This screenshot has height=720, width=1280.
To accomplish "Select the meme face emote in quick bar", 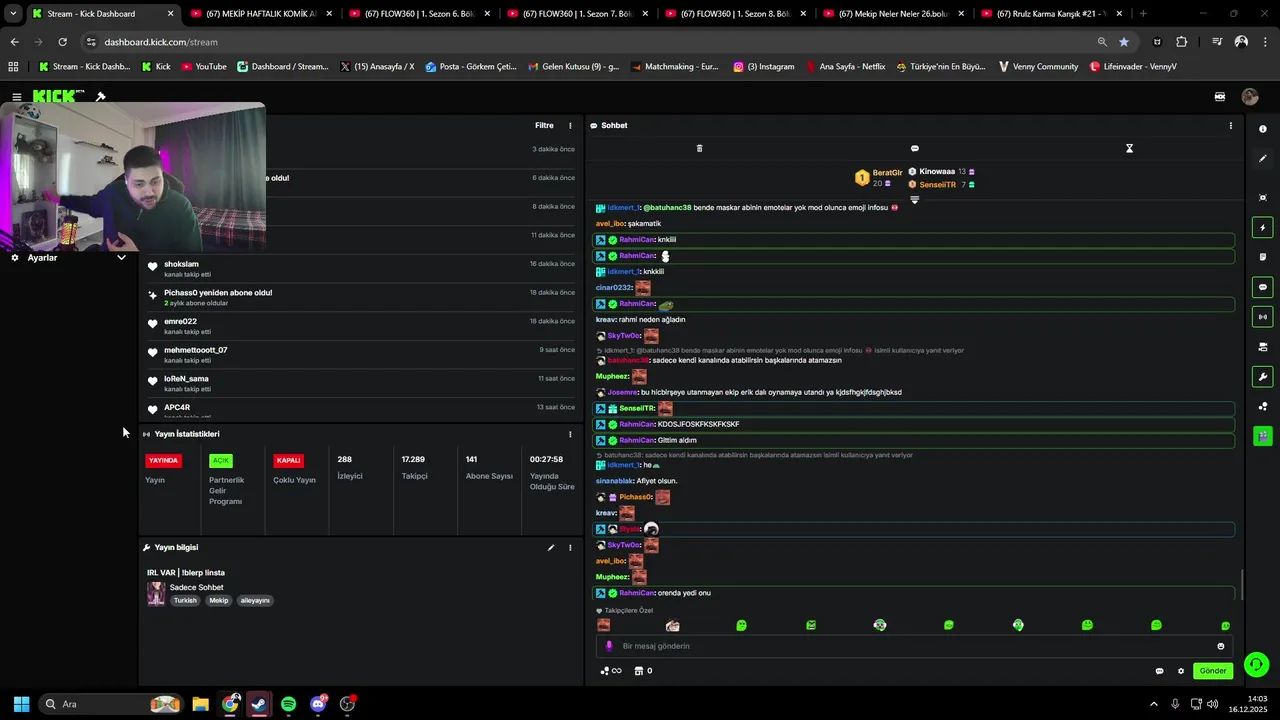I will coord(673,625).
